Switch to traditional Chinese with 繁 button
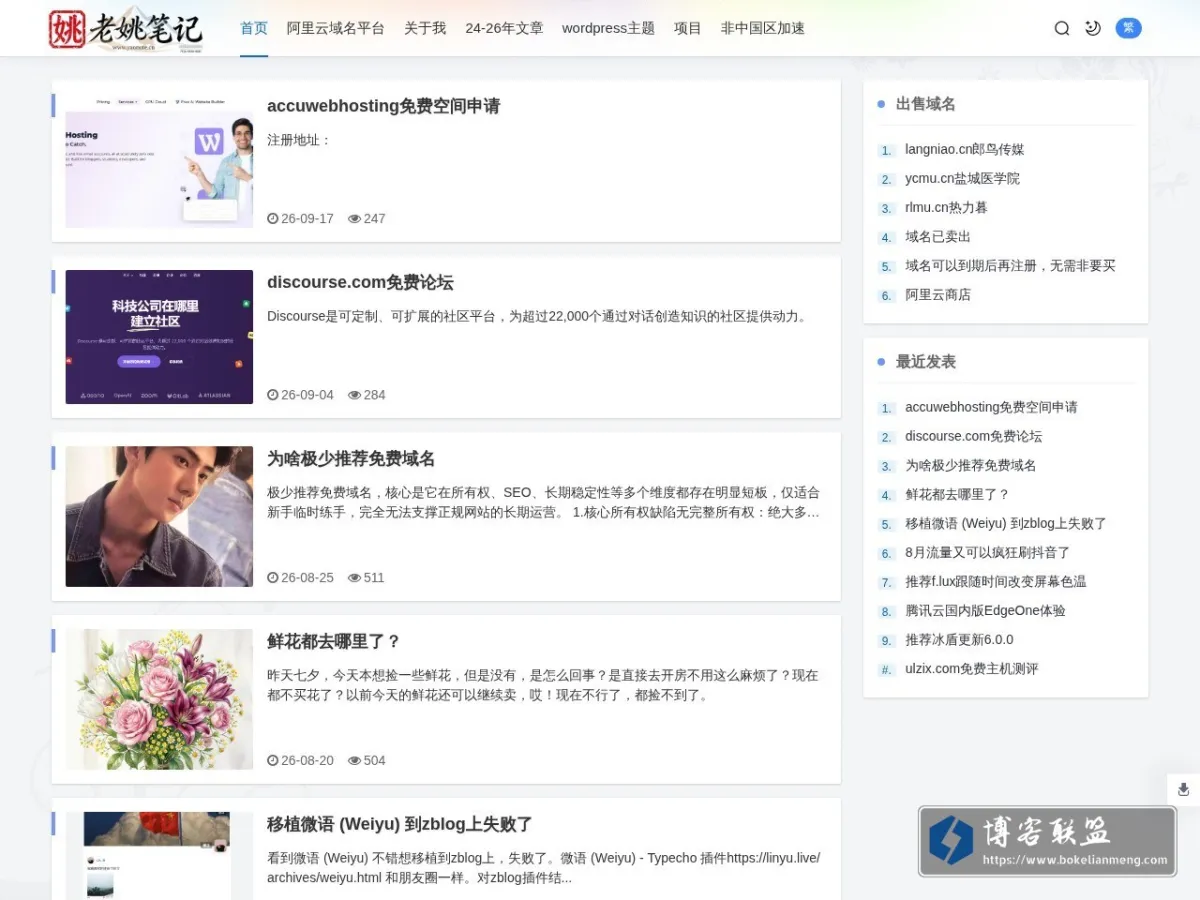Screen dimensions: 1200x900 coord(1128,28)
